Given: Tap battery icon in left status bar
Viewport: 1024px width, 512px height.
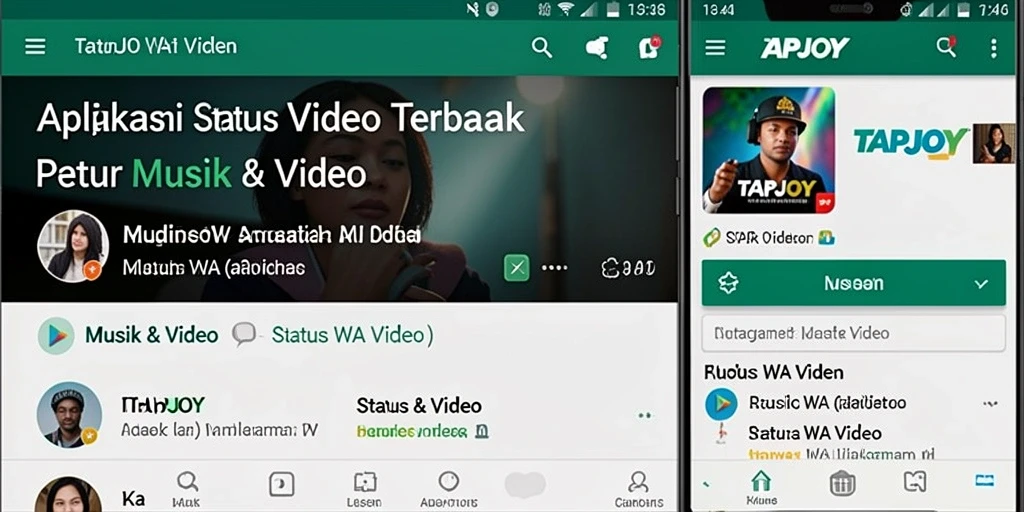Looking at the screenshot, I should (x=613, y=9).
